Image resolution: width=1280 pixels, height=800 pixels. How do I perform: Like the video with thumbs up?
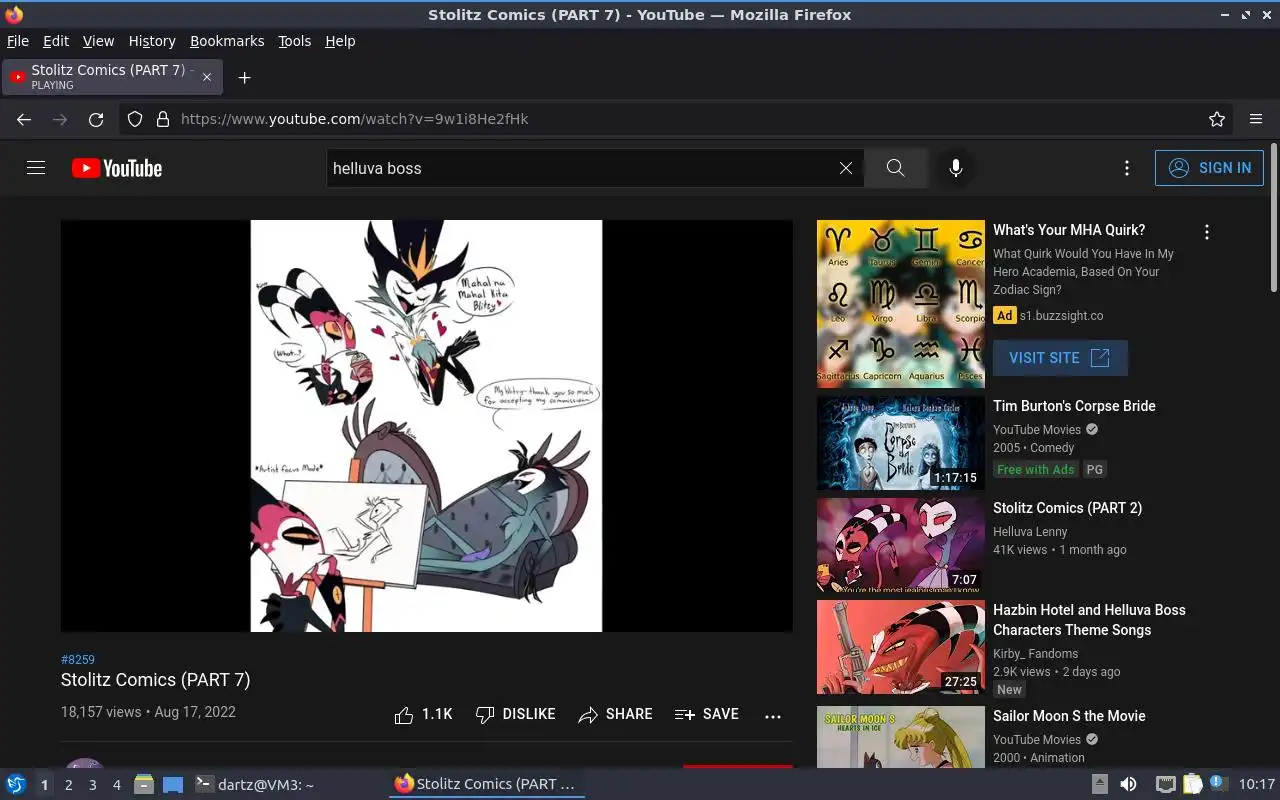[x=423, y=714]
